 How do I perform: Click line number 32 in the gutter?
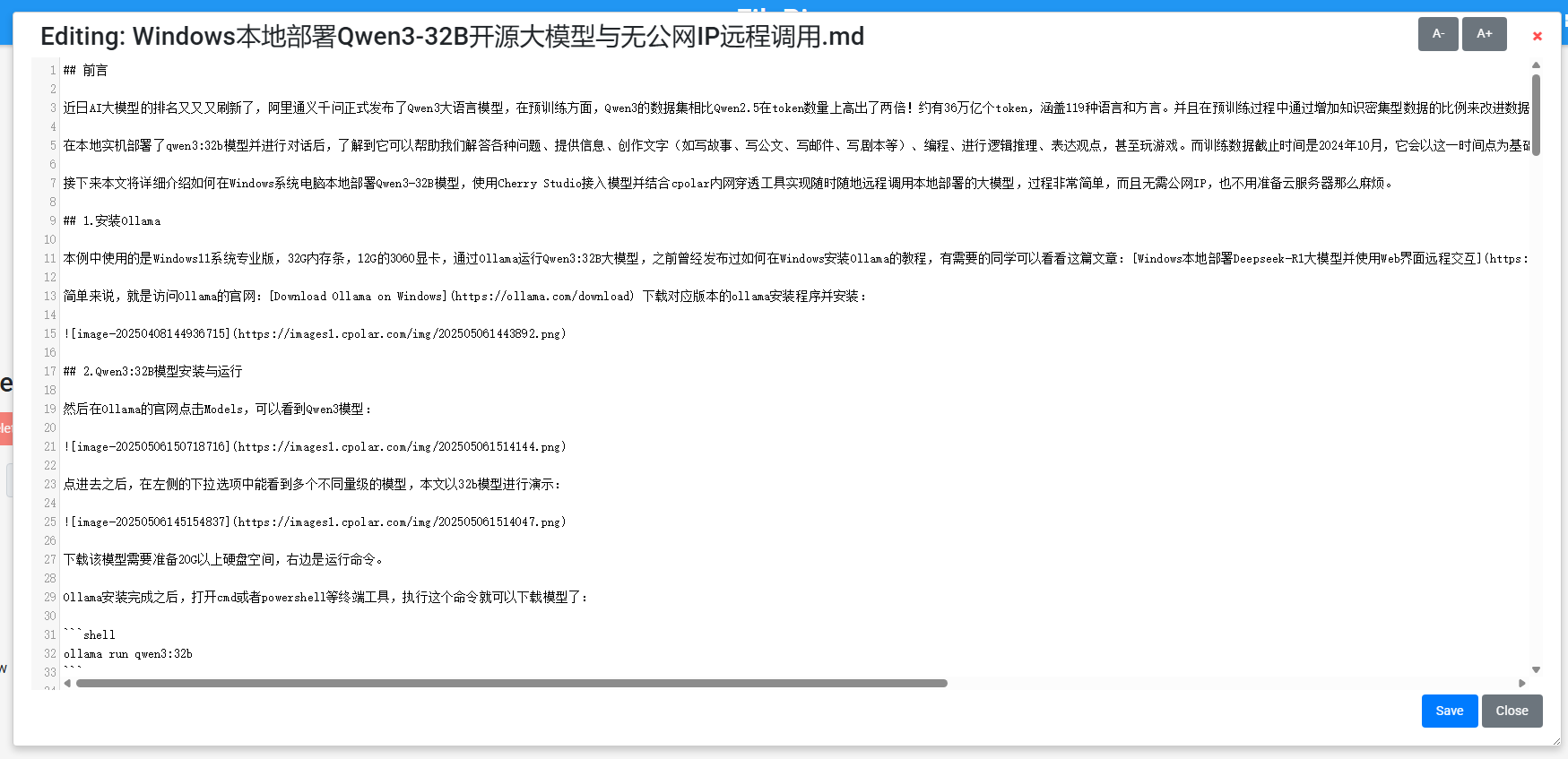[x=50, y=654]
